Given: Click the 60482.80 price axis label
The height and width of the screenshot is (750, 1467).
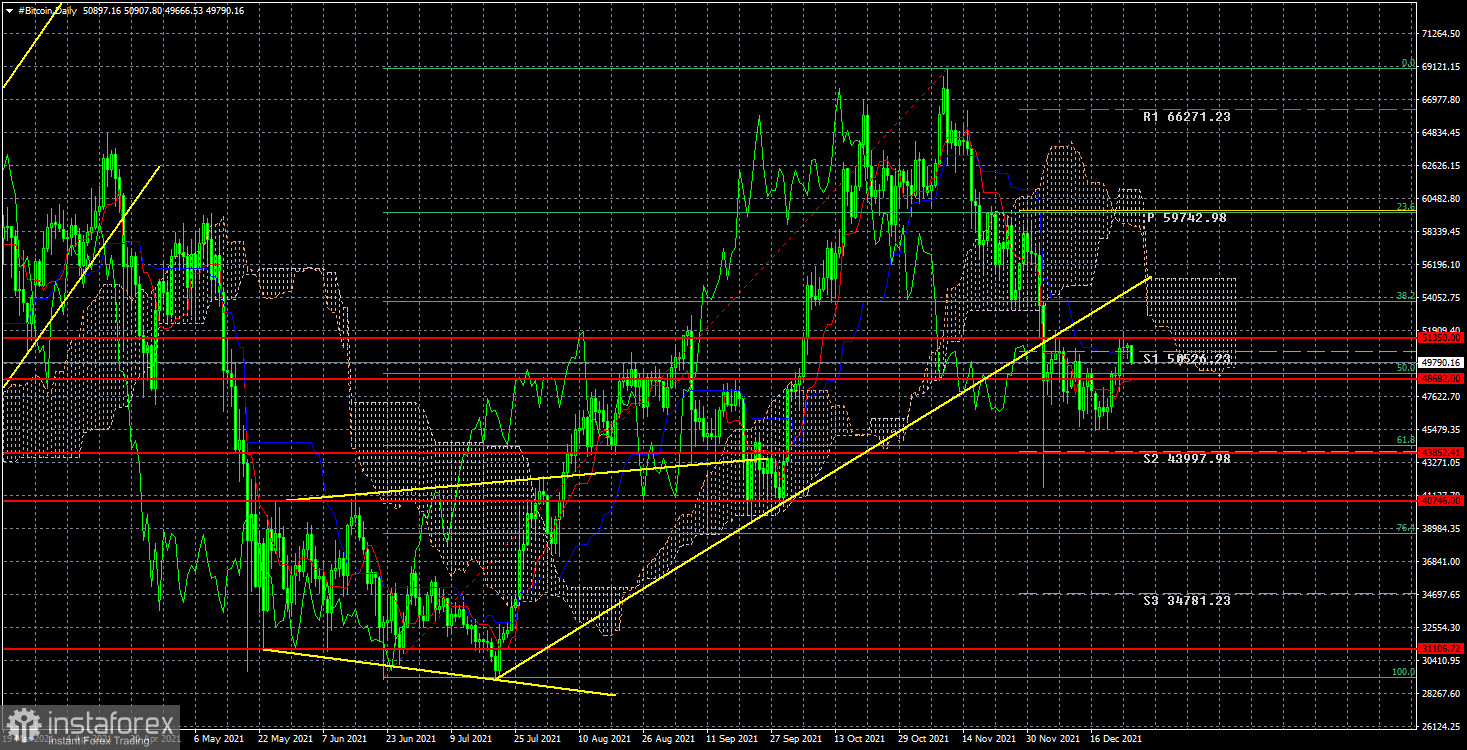Looking at the screenshot, I should [x=1441, y=198].
